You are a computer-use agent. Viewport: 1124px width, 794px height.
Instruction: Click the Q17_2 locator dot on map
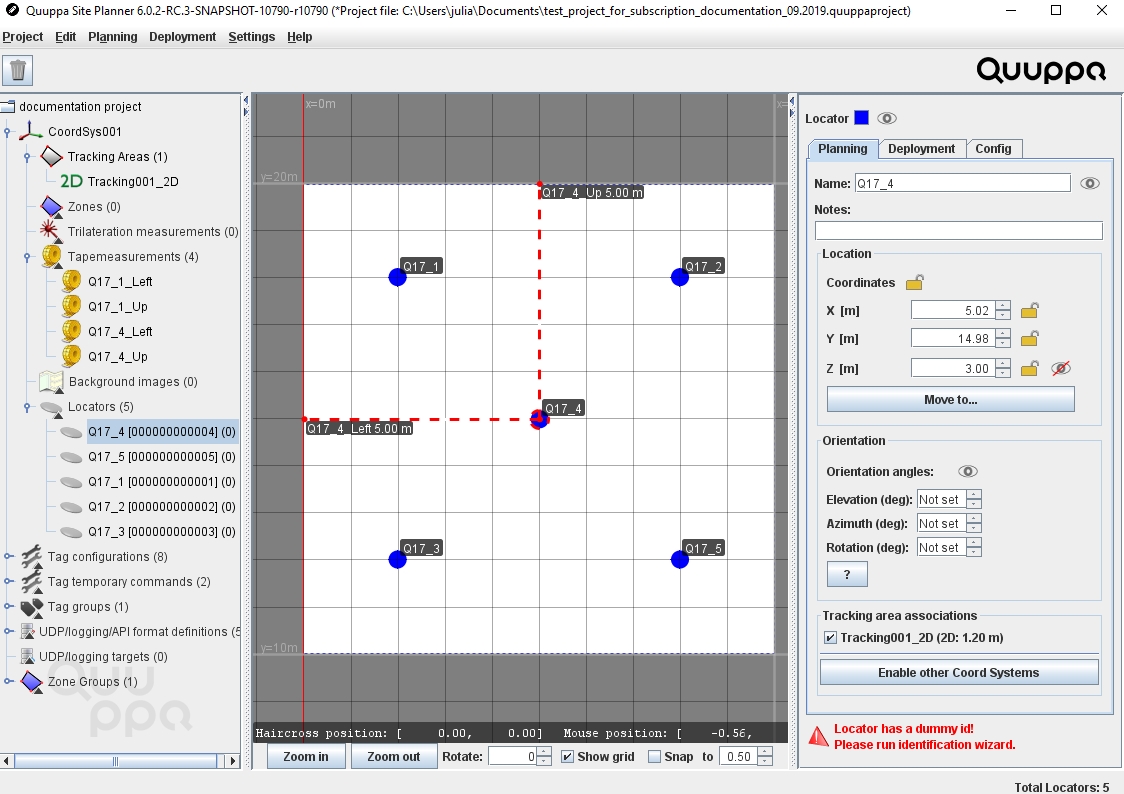tap(680, 277)
